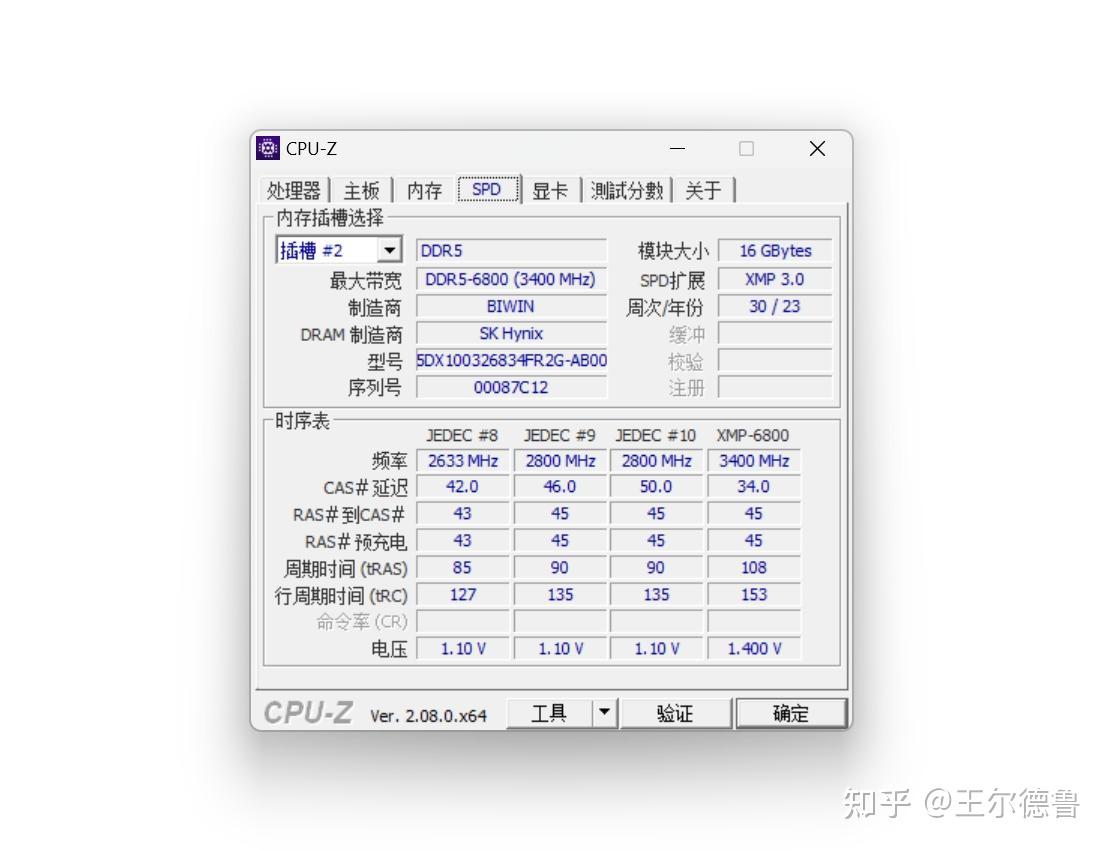Screen dimensions: 1110x850
Task: Select the SPD tab
Action: click(487, 189)
